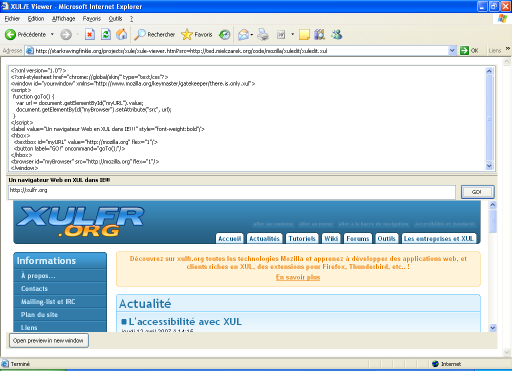Go back with the Précédente button
The width and height of the screenshot is (512, 371).
coord(25,34)
